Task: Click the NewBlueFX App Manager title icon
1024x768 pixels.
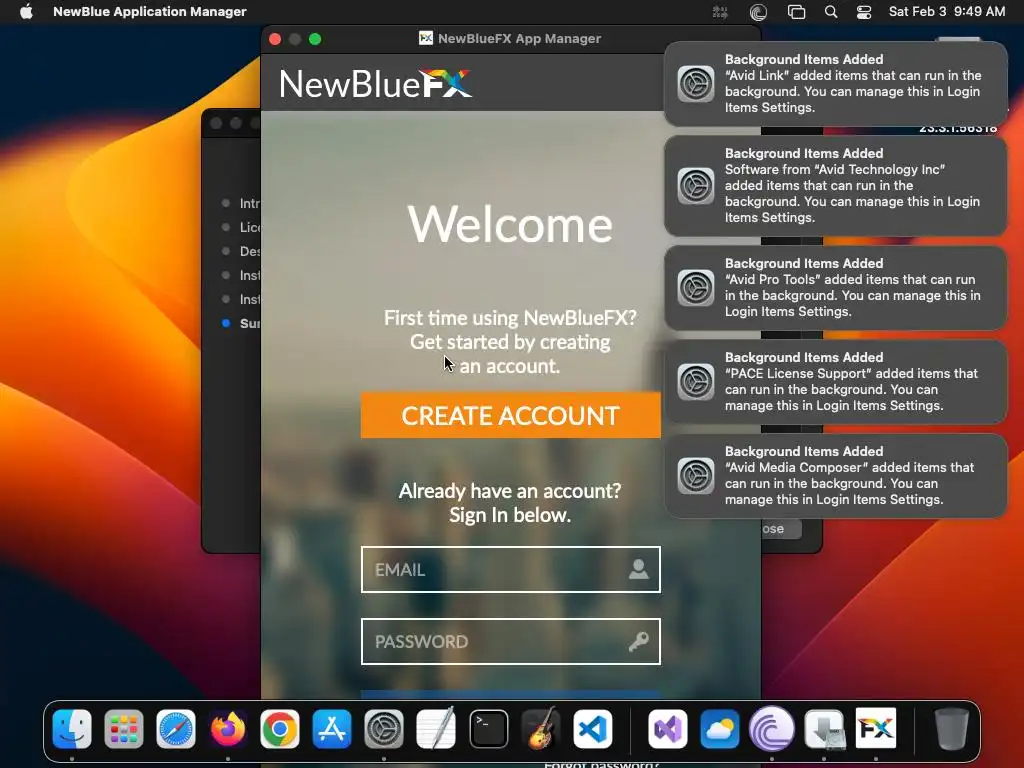Action: coord(426,39)
